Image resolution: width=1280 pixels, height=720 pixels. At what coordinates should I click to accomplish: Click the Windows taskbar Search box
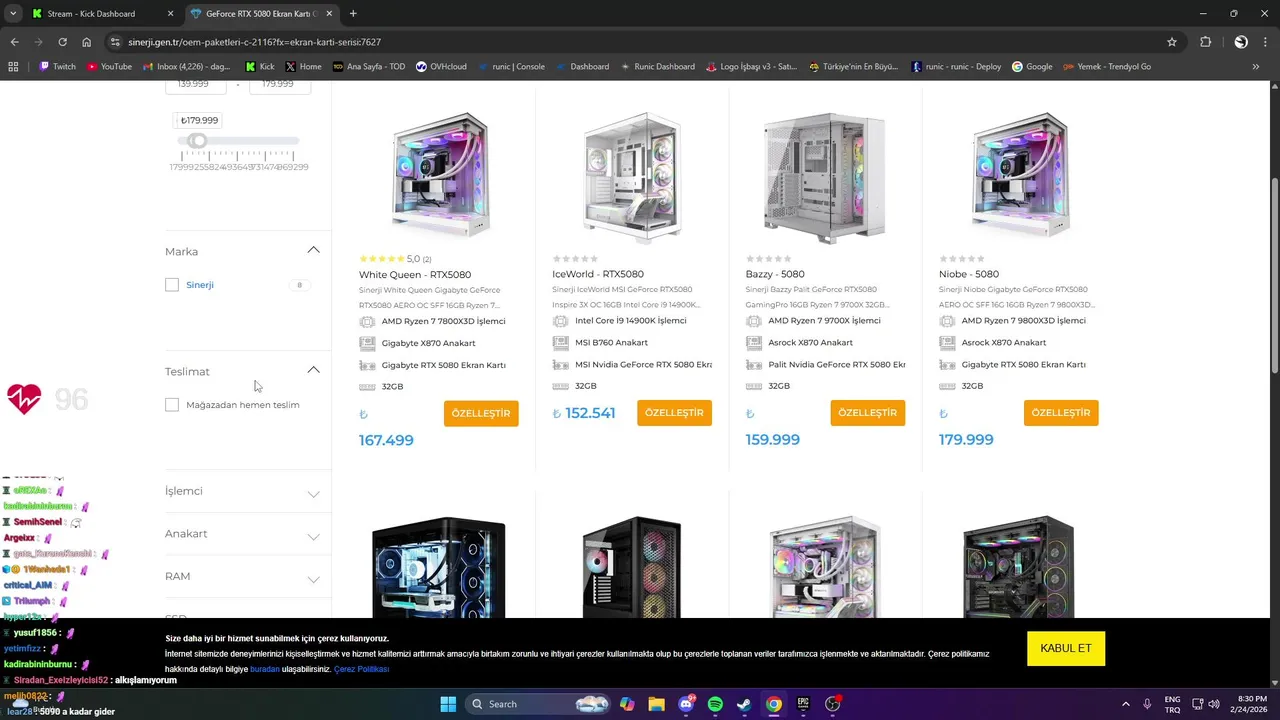click(538, 704)
